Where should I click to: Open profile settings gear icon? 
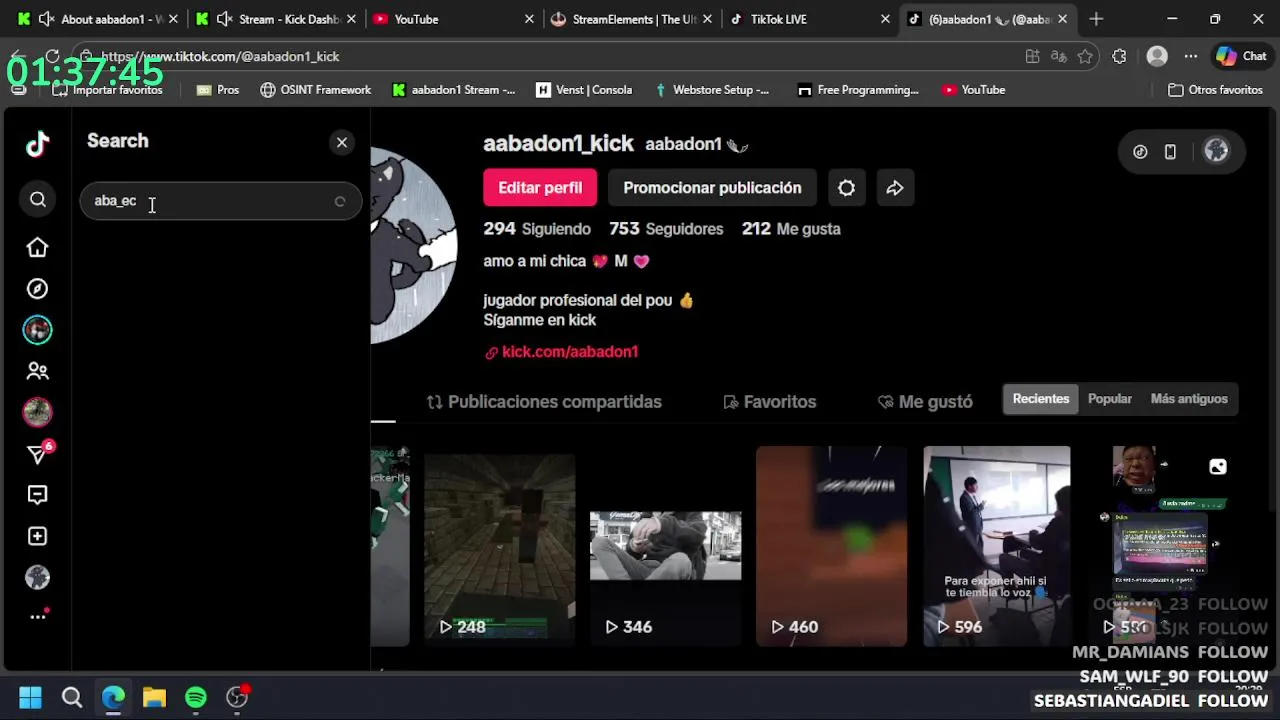846,188
